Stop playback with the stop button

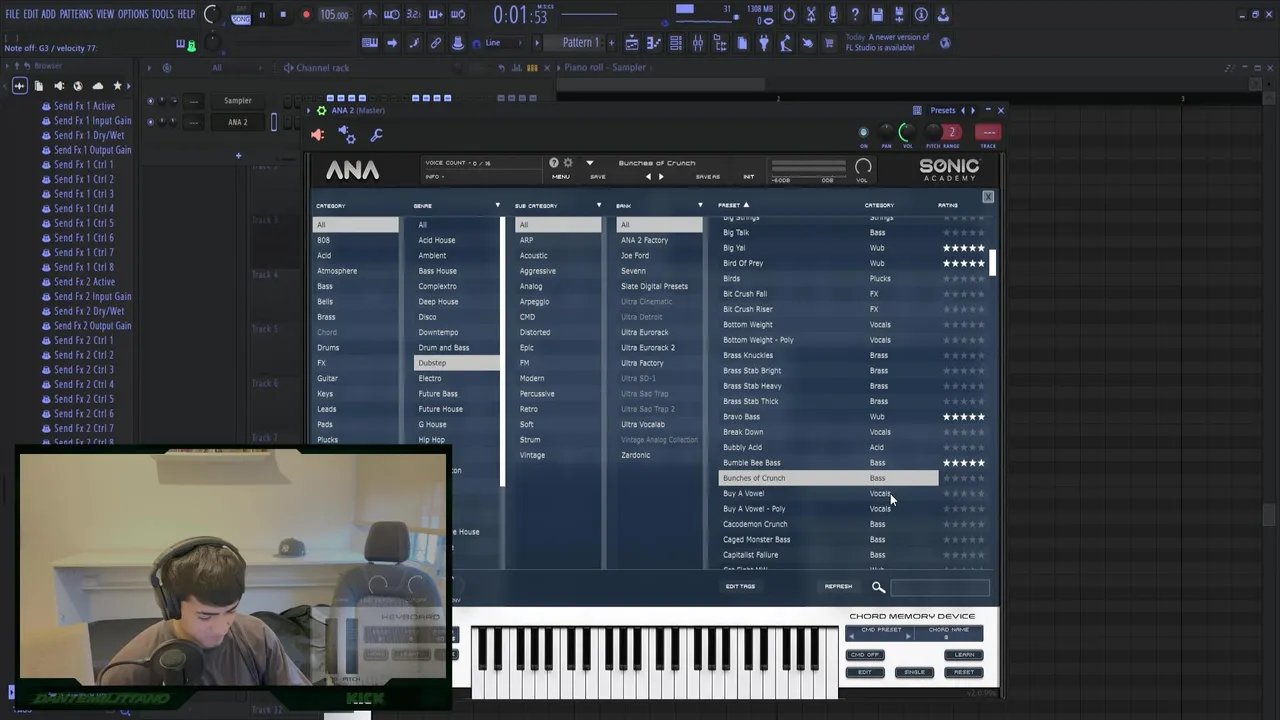(x=283, y=15)
